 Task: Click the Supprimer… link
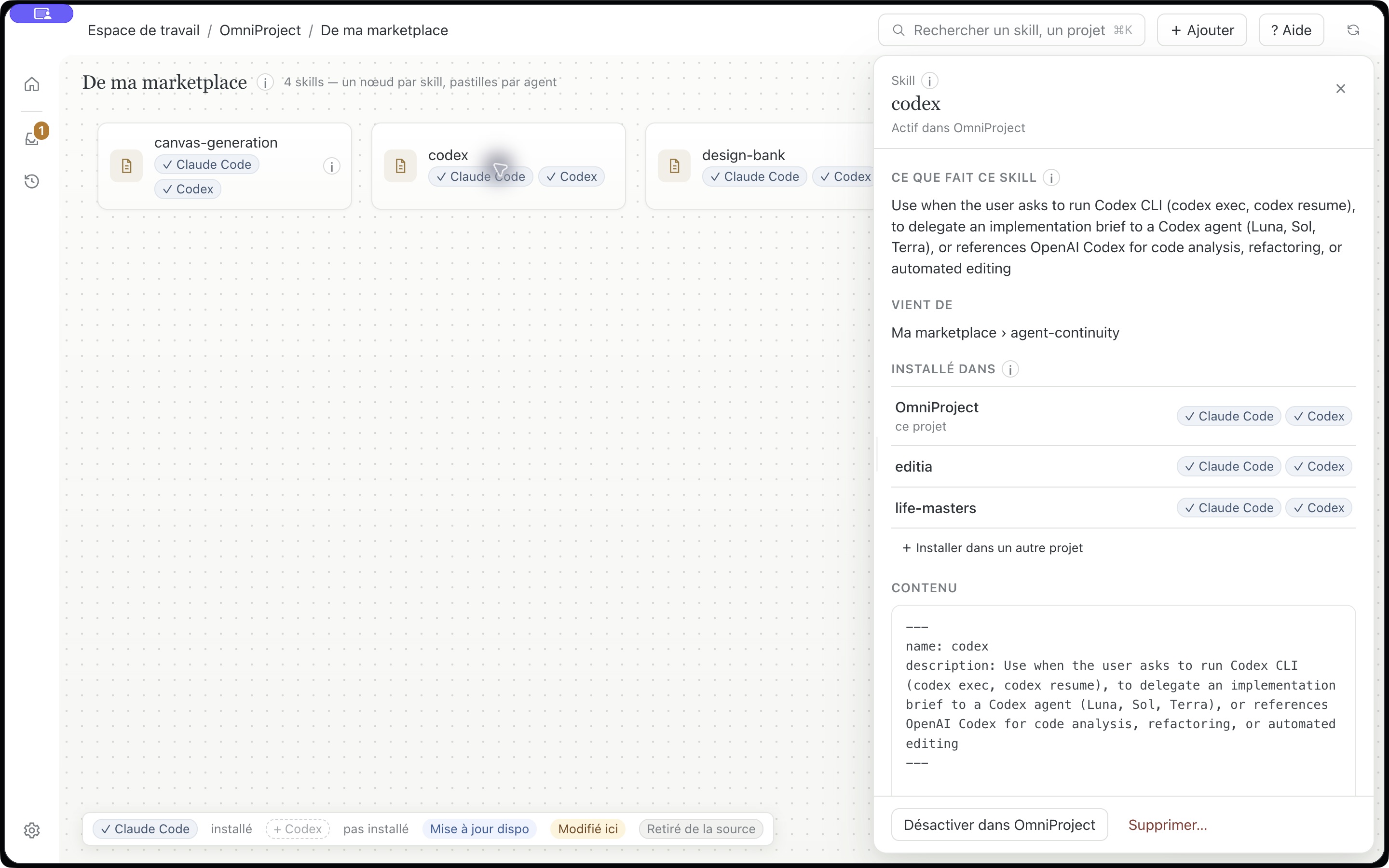(x=1168, y=825)
